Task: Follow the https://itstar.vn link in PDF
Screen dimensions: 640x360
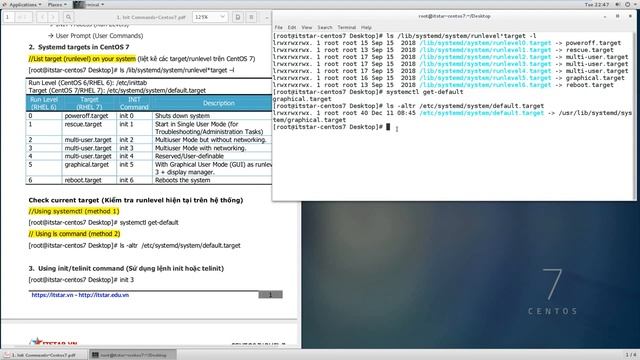Action: [x=52, y=295]
